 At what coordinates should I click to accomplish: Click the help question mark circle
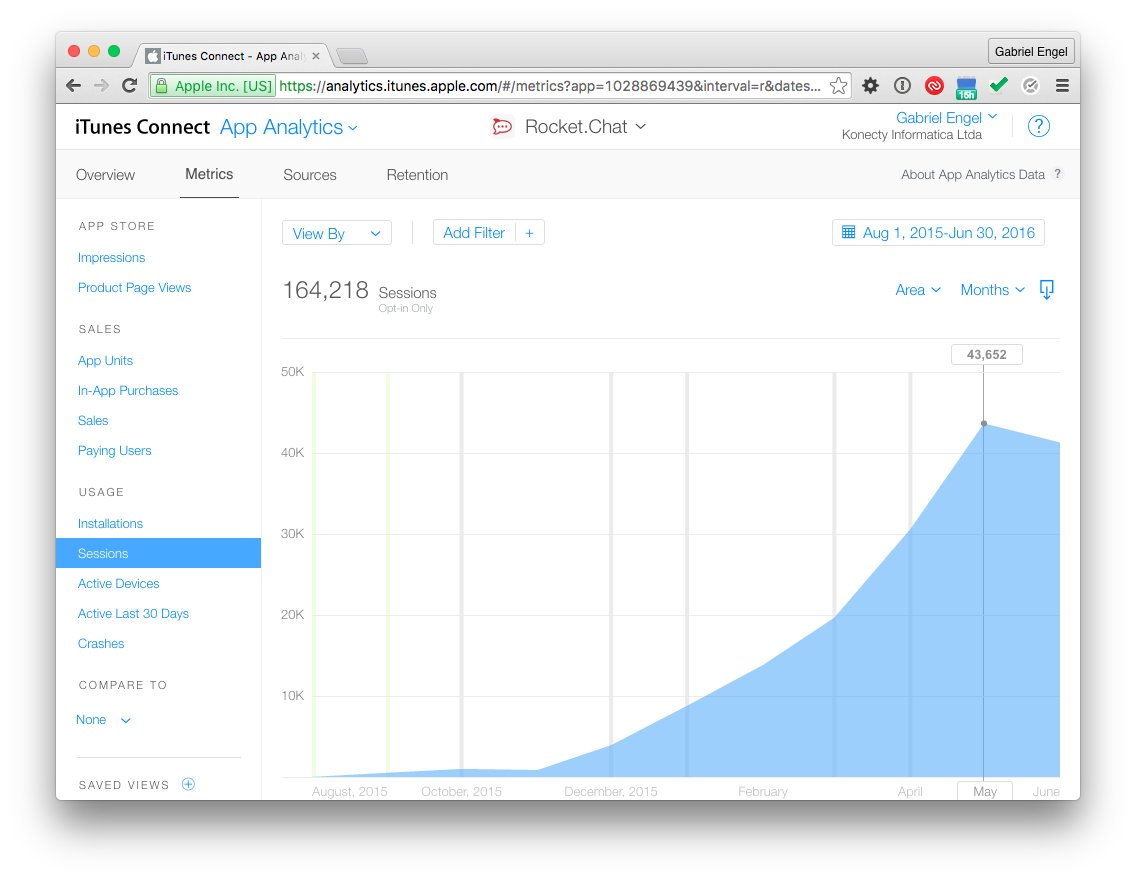pyautogui.click(x=1038, y=126)
